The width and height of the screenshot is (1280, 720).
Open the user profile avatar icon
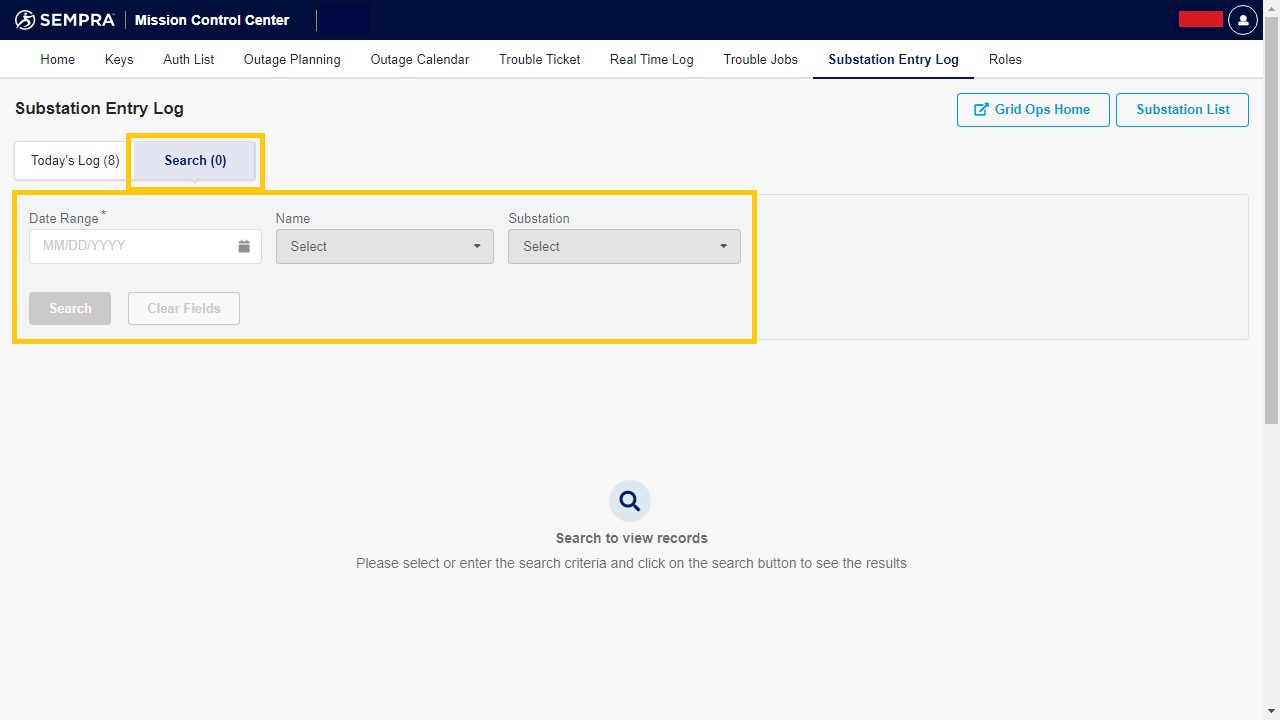pos(1242,20)
